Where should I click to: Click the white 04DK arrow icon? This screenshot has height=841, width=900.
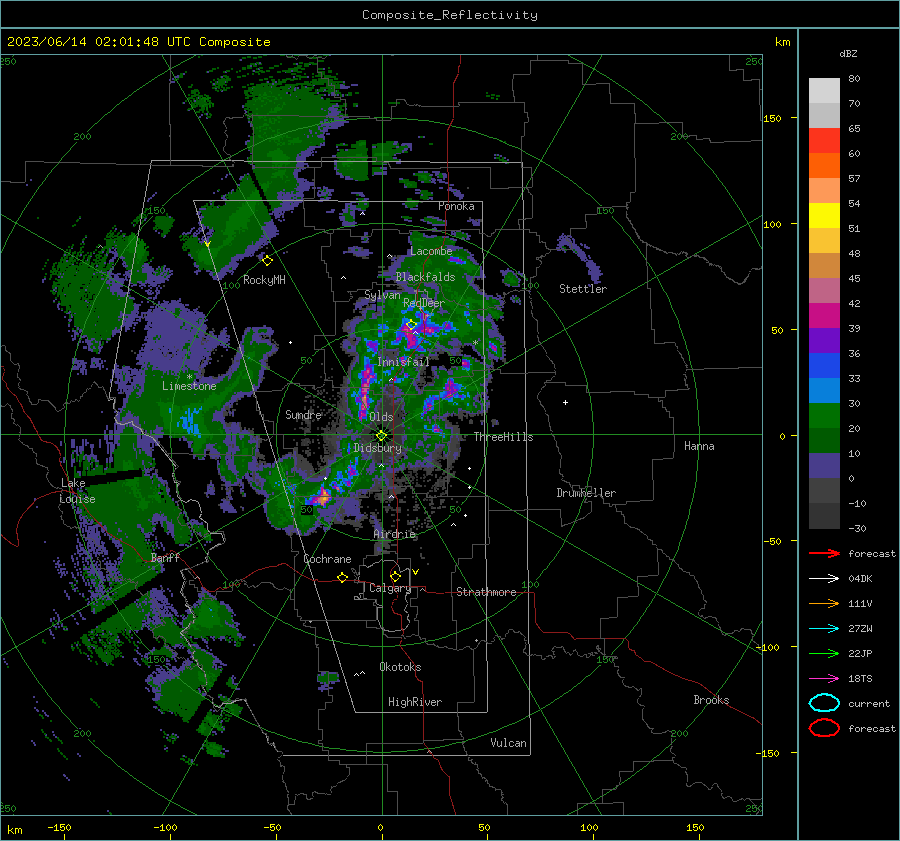[x=824, y=579]
